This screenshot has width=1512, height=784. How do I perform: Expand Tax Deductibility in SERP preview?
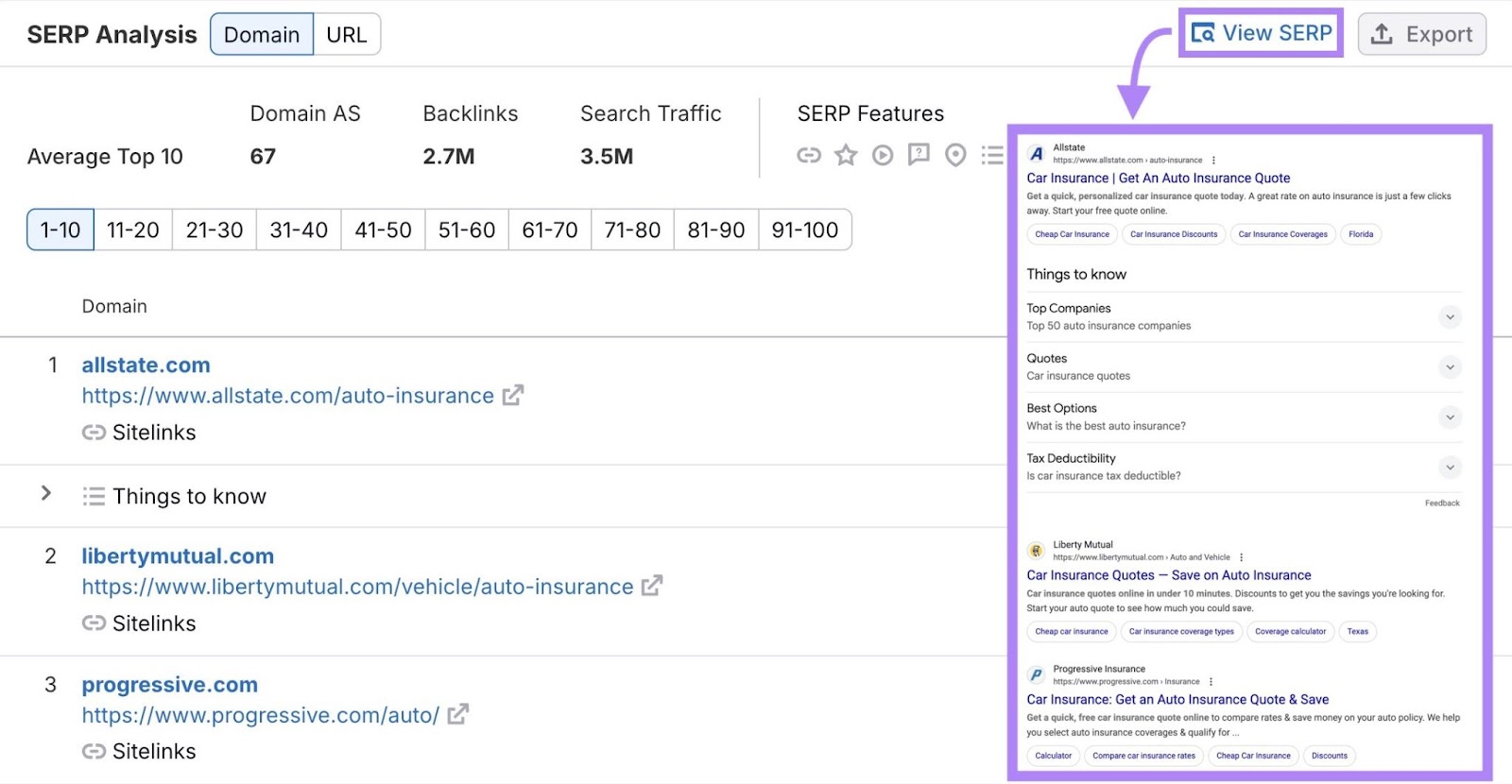(x=1450, y=468)
